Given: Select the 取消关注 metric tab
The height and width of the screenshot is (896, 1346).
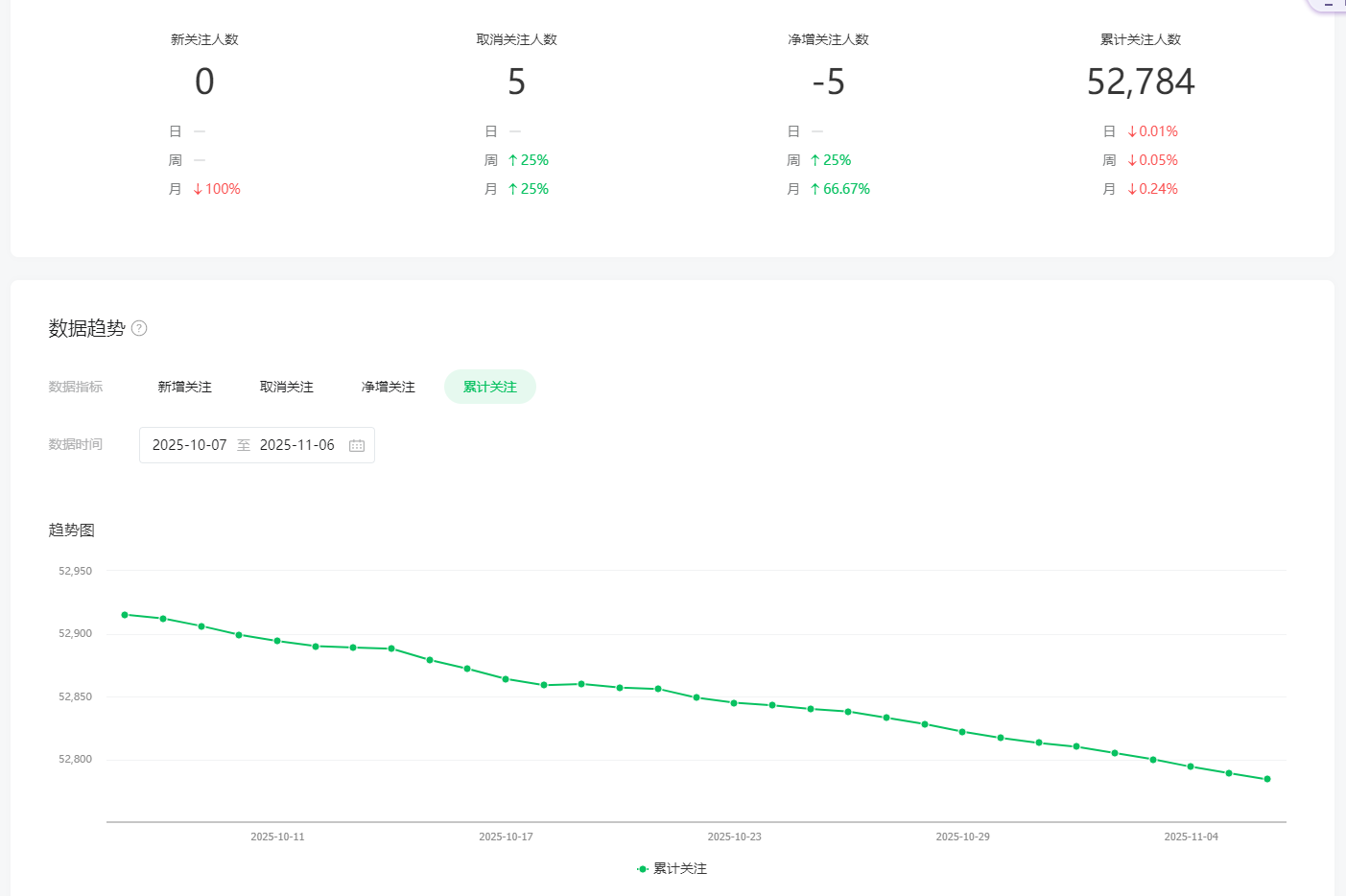Looking at the screenshot, I should (x=286, y=387).
